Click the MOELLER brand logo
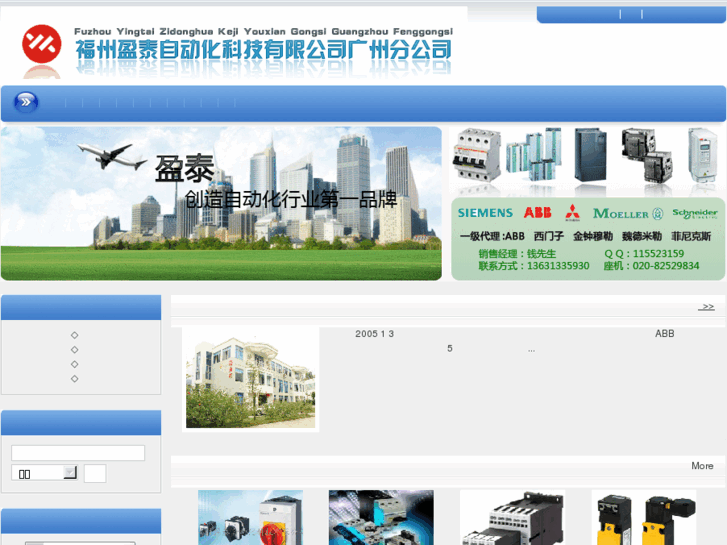This screenshot has height=545, width=727. (x=628, y=213)
